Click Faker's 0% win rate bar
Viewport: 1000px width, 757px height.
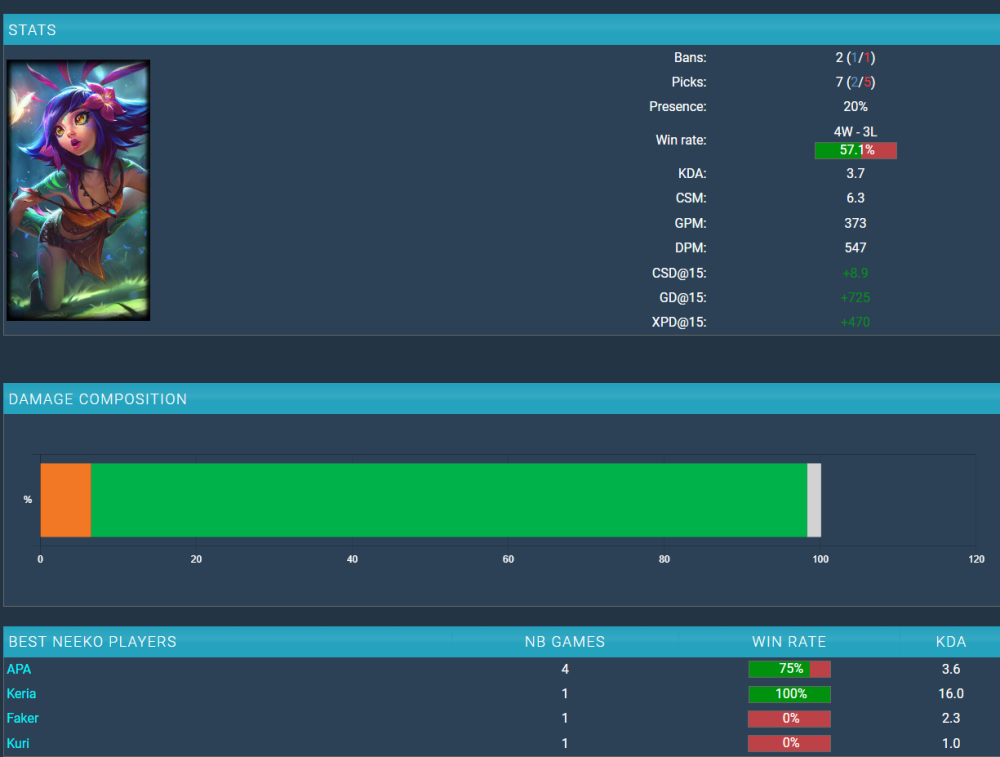coord(789,718)
